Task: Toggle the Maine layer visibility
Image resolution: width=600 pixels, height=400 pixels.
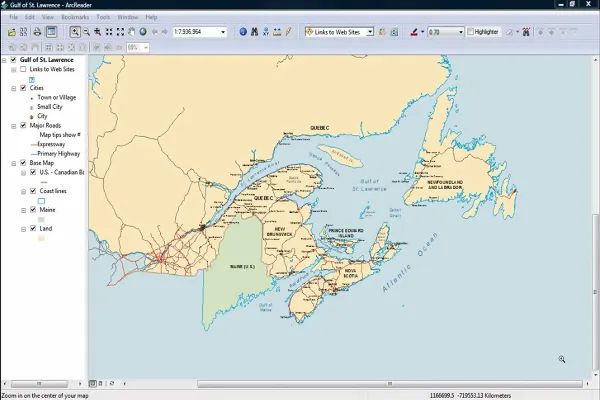Action: 33,210
